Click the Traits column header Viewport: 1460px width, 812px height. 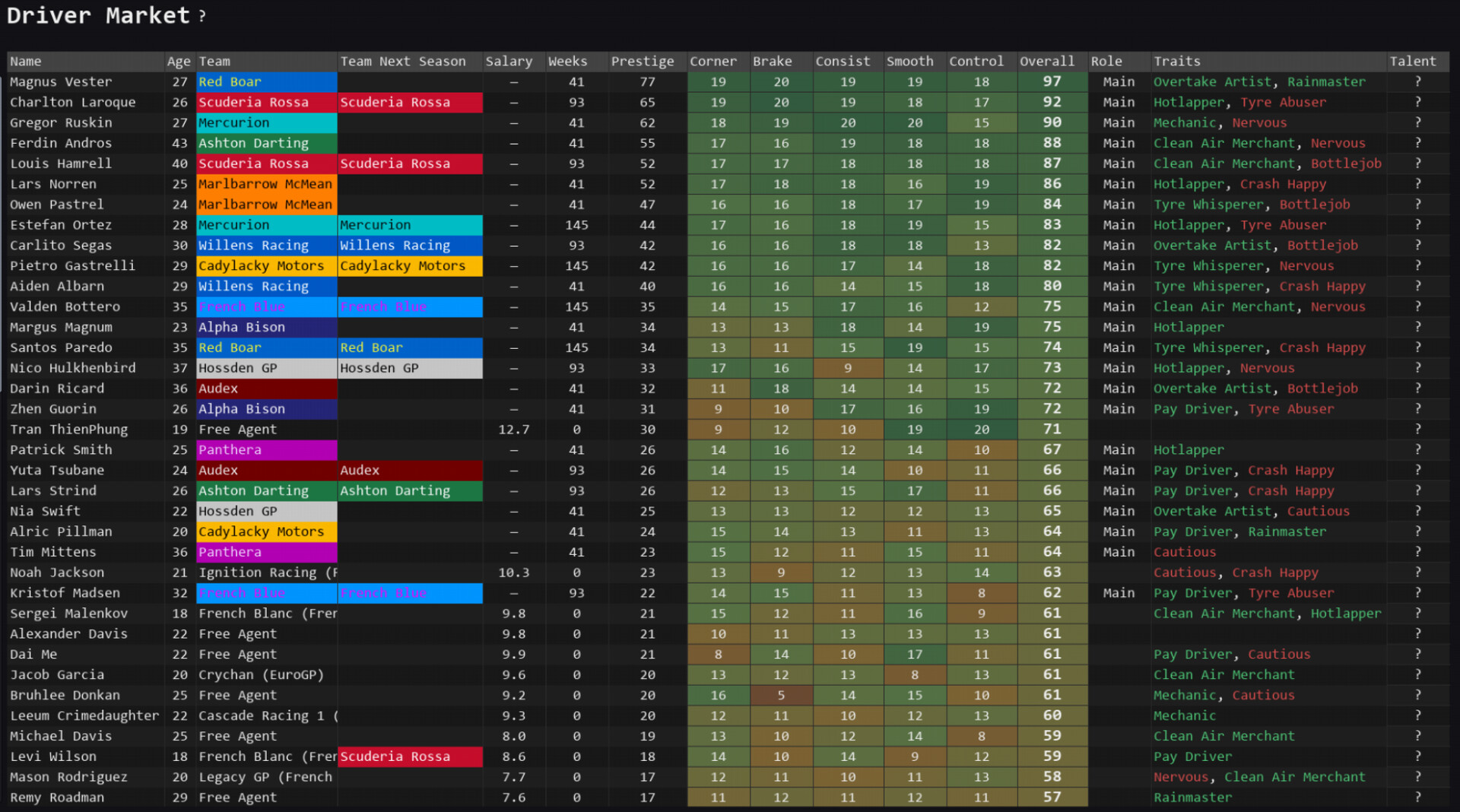tap(1176, 61)
